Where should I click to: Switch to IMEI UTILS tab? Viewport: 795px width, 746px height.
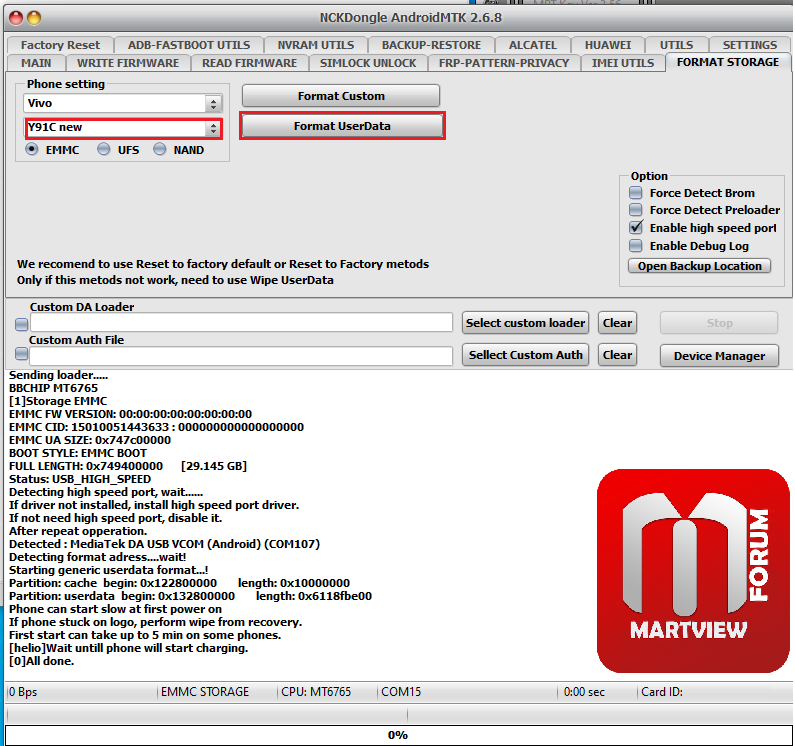[x=623, y=63]
